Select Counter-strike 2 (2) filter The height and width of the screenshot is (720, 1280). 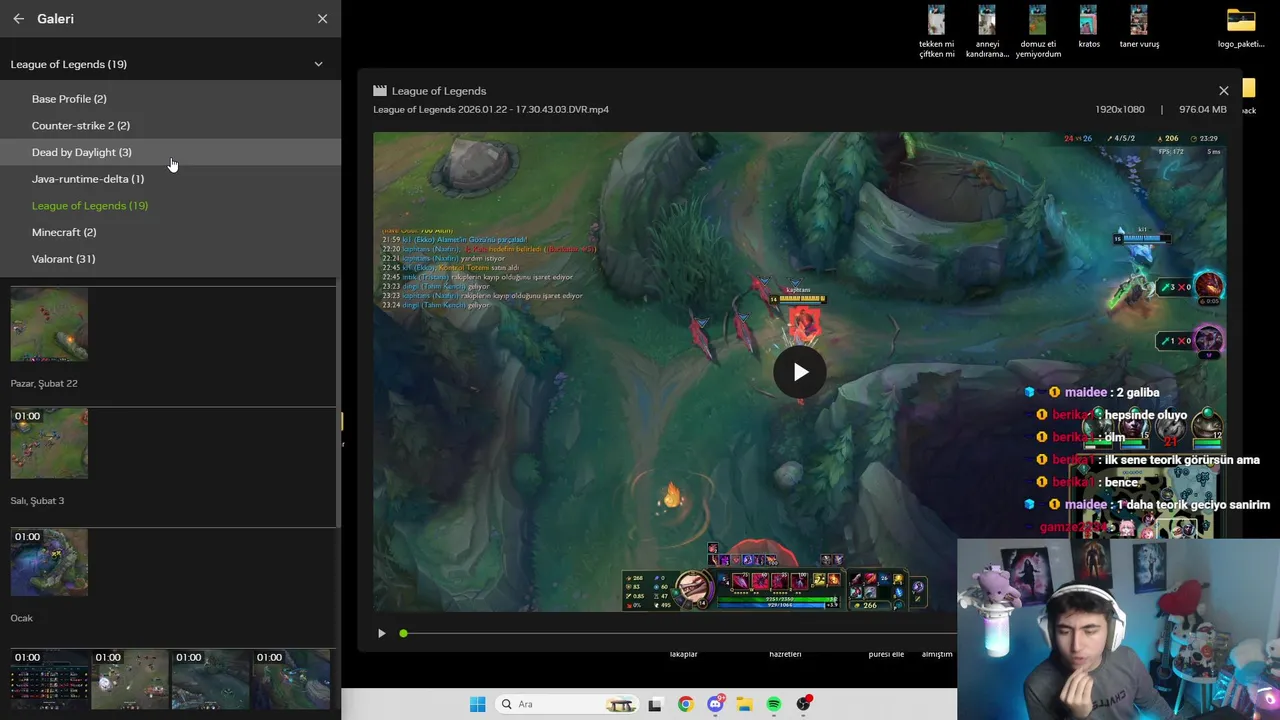click(x=170, y=126)
